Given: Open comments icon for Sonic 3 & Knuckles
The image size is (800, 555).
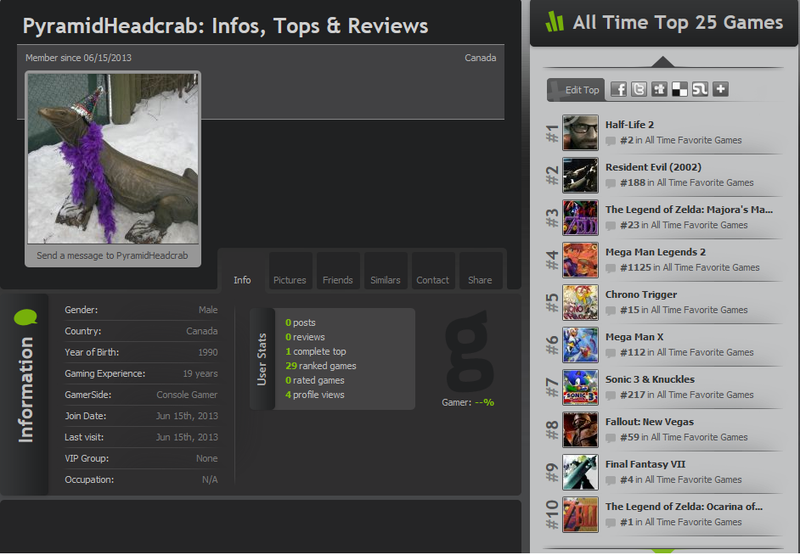Looking at the screenshot, I should (x=610, y=395).
